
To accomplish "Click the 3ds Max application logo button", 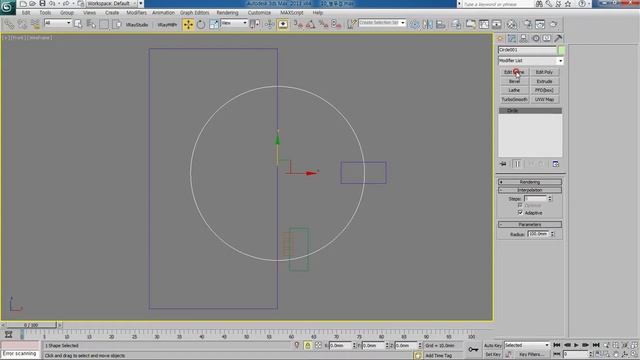I will pyautogui.click(x=7, y=7).
